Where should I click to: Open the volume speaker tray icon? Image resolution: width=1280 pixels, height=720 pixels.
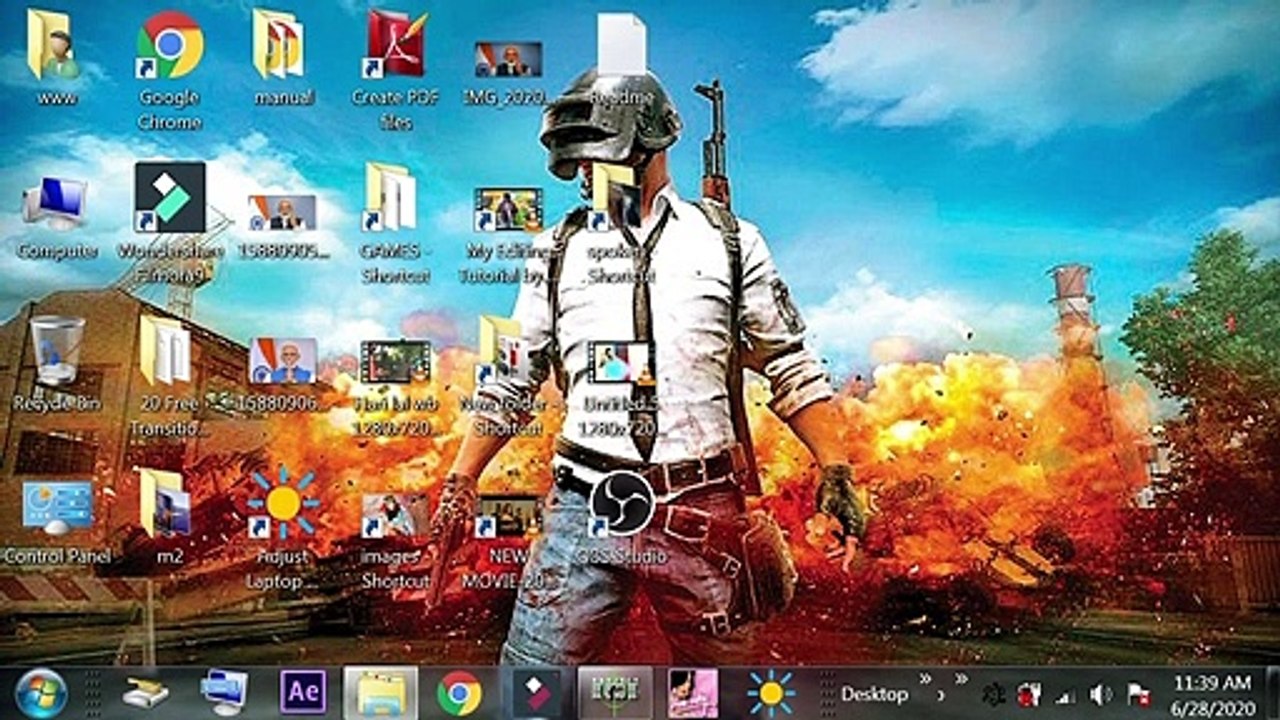tap(1101, 694)
